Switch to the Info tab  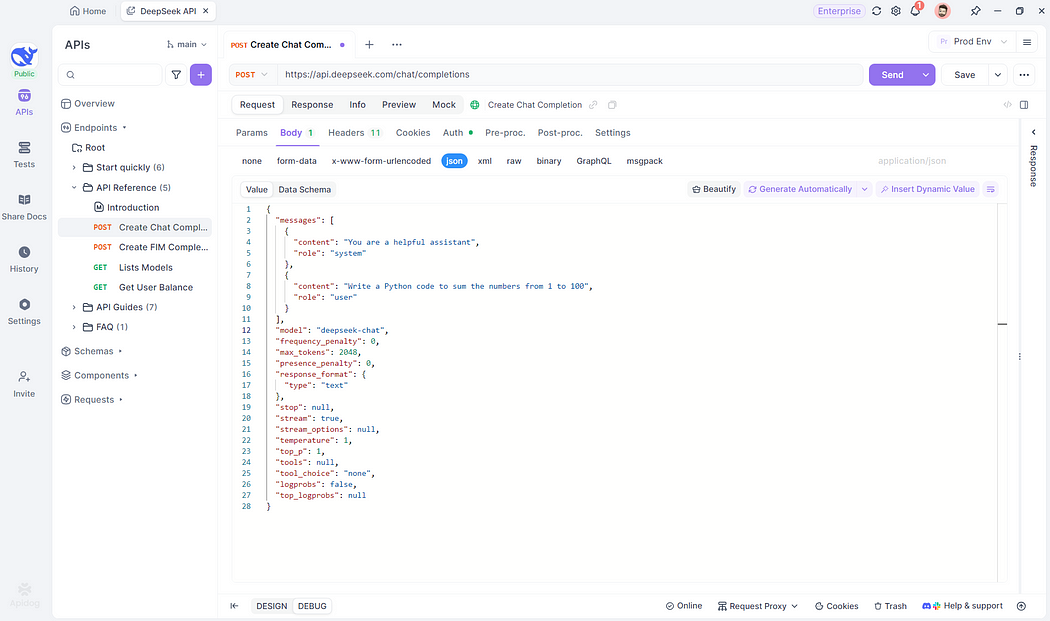(358, 105)
